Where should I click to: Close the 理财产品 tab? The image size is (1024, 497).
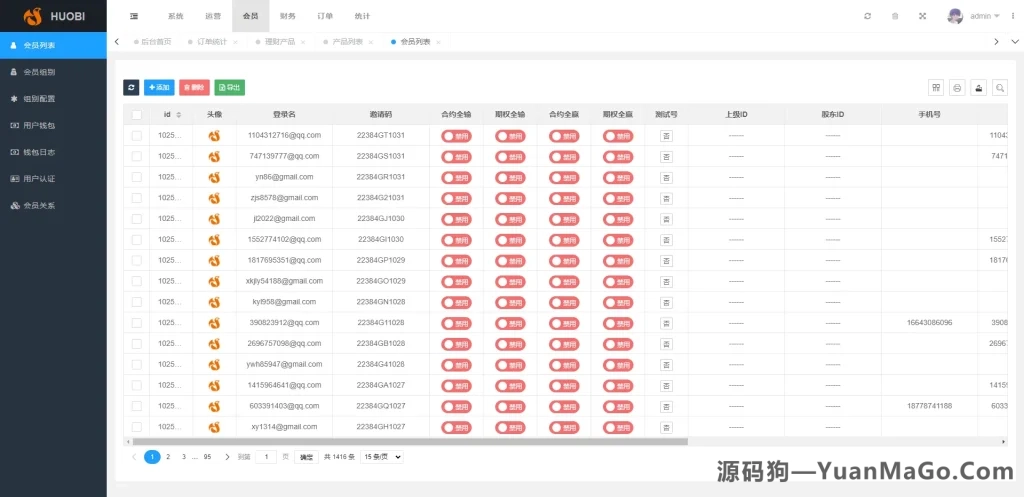click(303, 42)
